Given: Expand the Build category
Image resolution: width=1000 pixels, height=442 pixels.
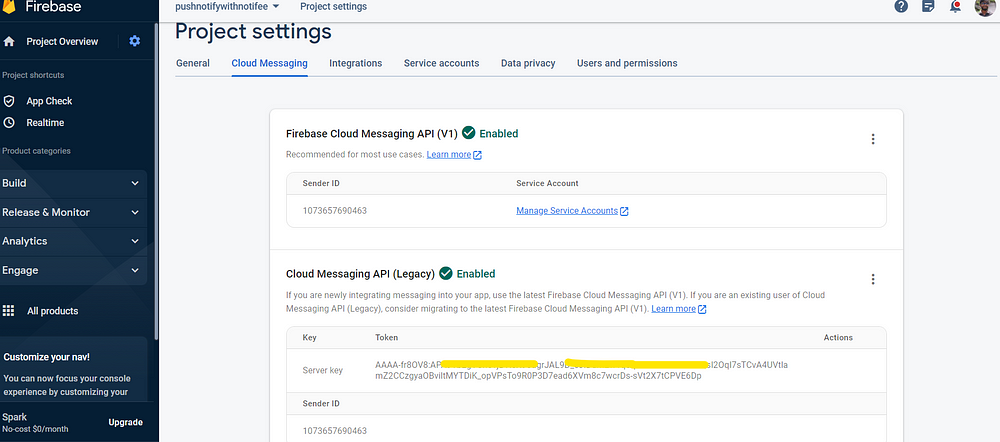Looking at the screenshot, I should 135,184.
